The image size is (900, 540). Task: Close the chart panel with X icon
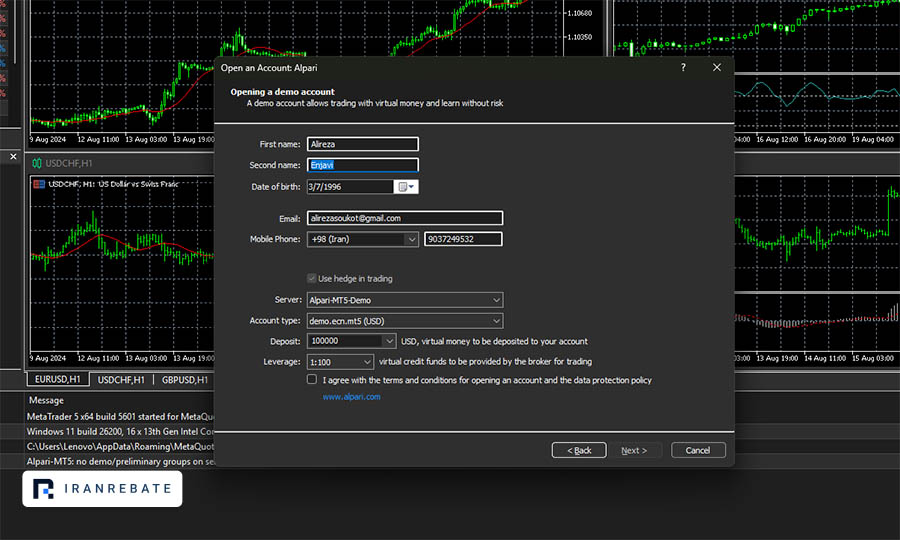[13, 156]
